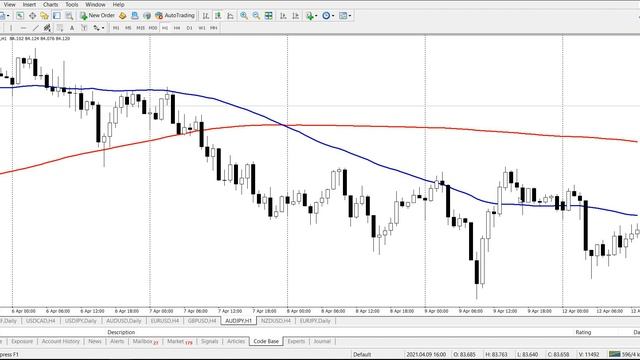
Task: Switch to the USDJPY,Daily chart tab
Action: (80, 321)
